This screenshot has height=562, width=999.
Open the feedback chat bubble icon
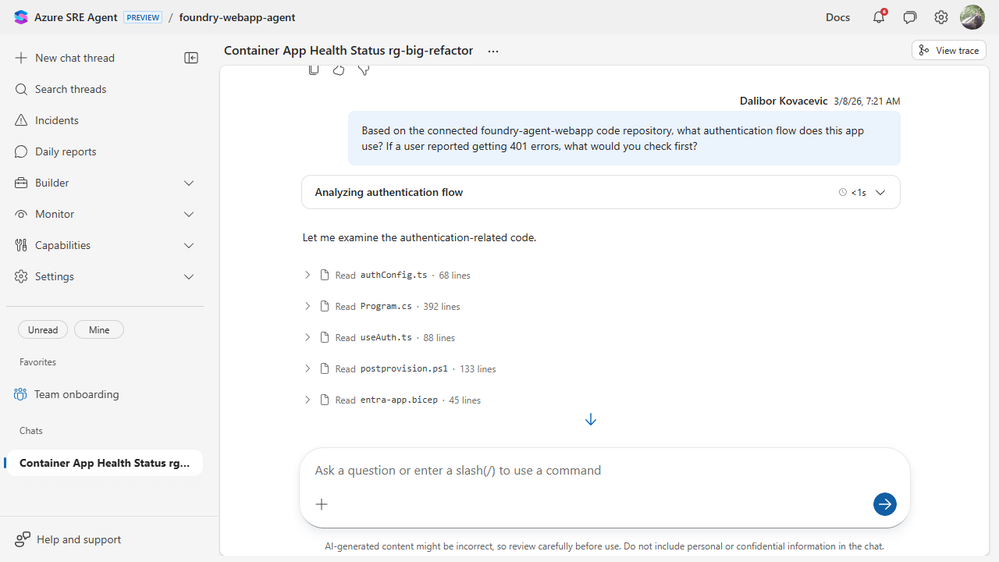pos(910,17)
